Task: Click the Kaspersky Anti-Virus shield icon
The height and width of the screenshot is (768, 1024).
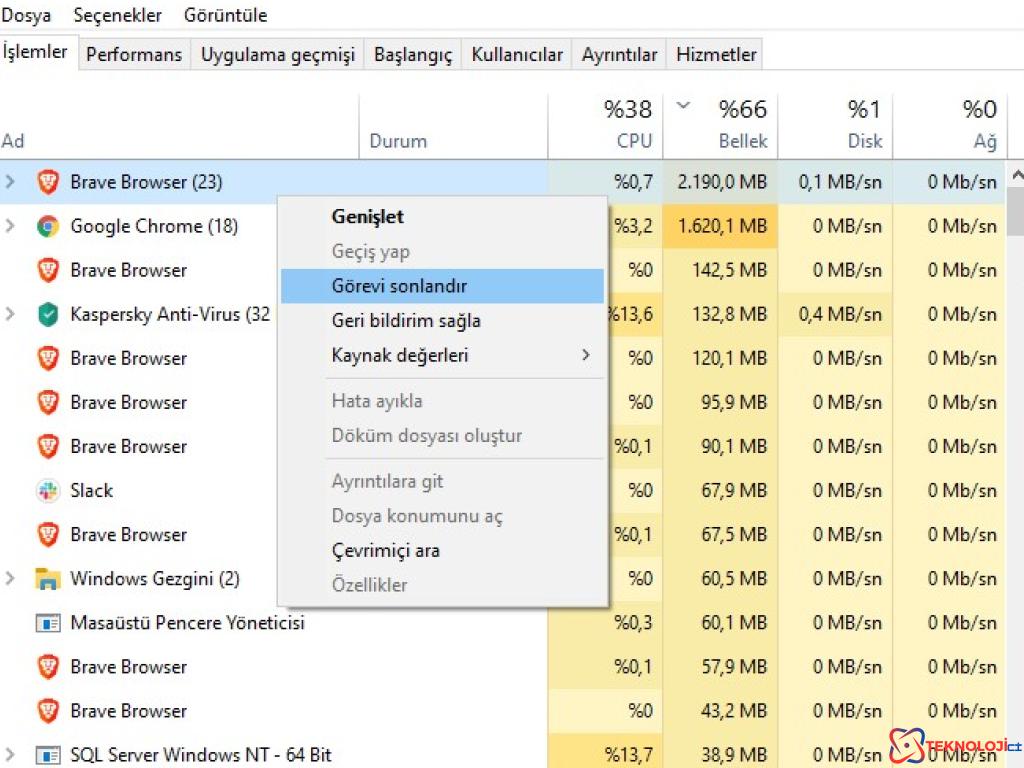Action: (48, 314)
